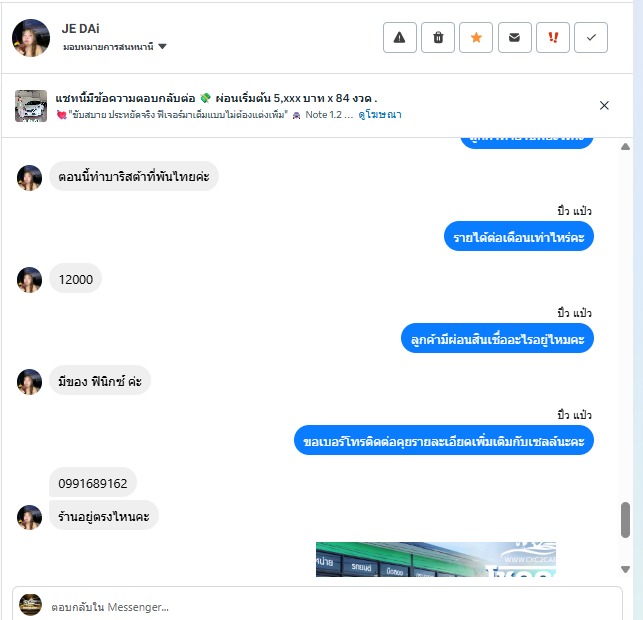Click scrollbar down arrow
Screen dimensions: 643x620
(625, 569)
